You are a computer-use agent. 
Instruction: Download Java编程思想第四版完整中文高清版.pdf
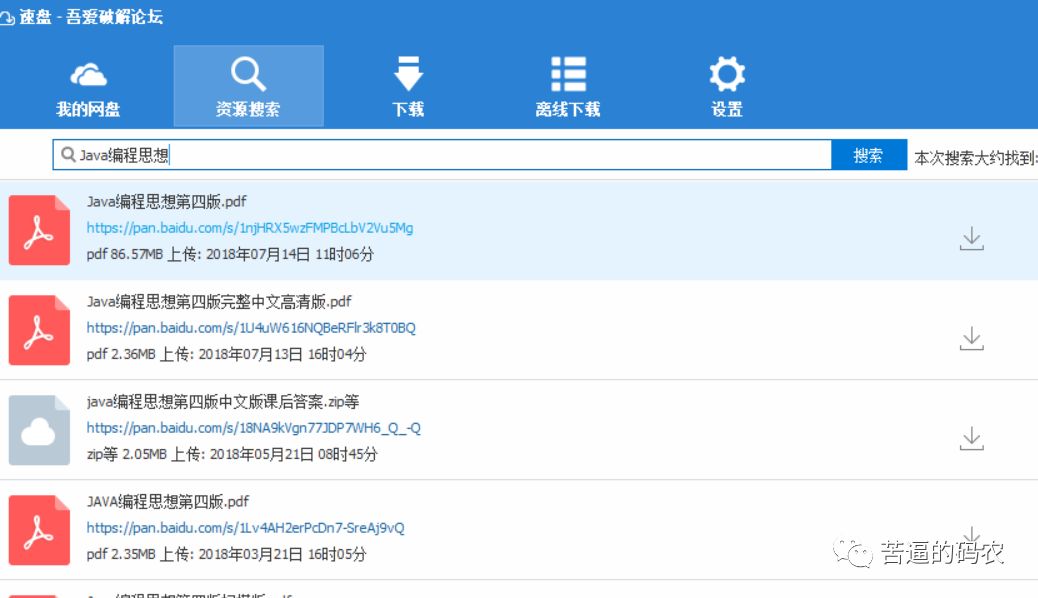(971, 338)
